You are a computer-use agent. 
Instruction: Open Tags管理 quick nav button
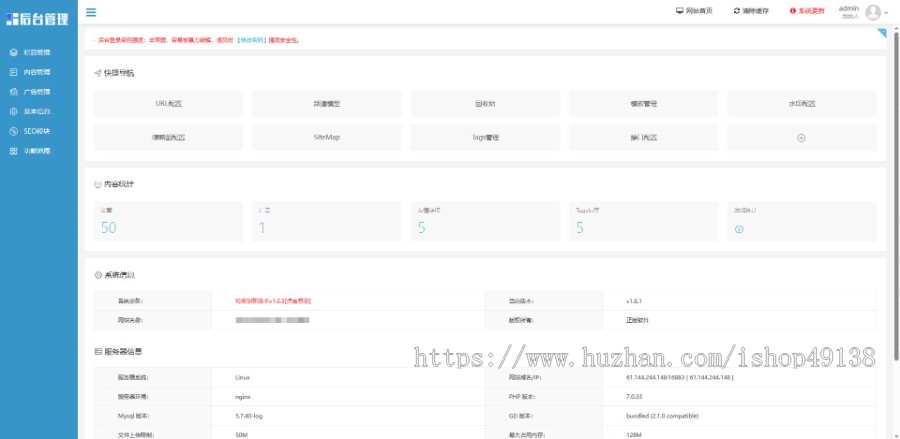pos(485,138)
